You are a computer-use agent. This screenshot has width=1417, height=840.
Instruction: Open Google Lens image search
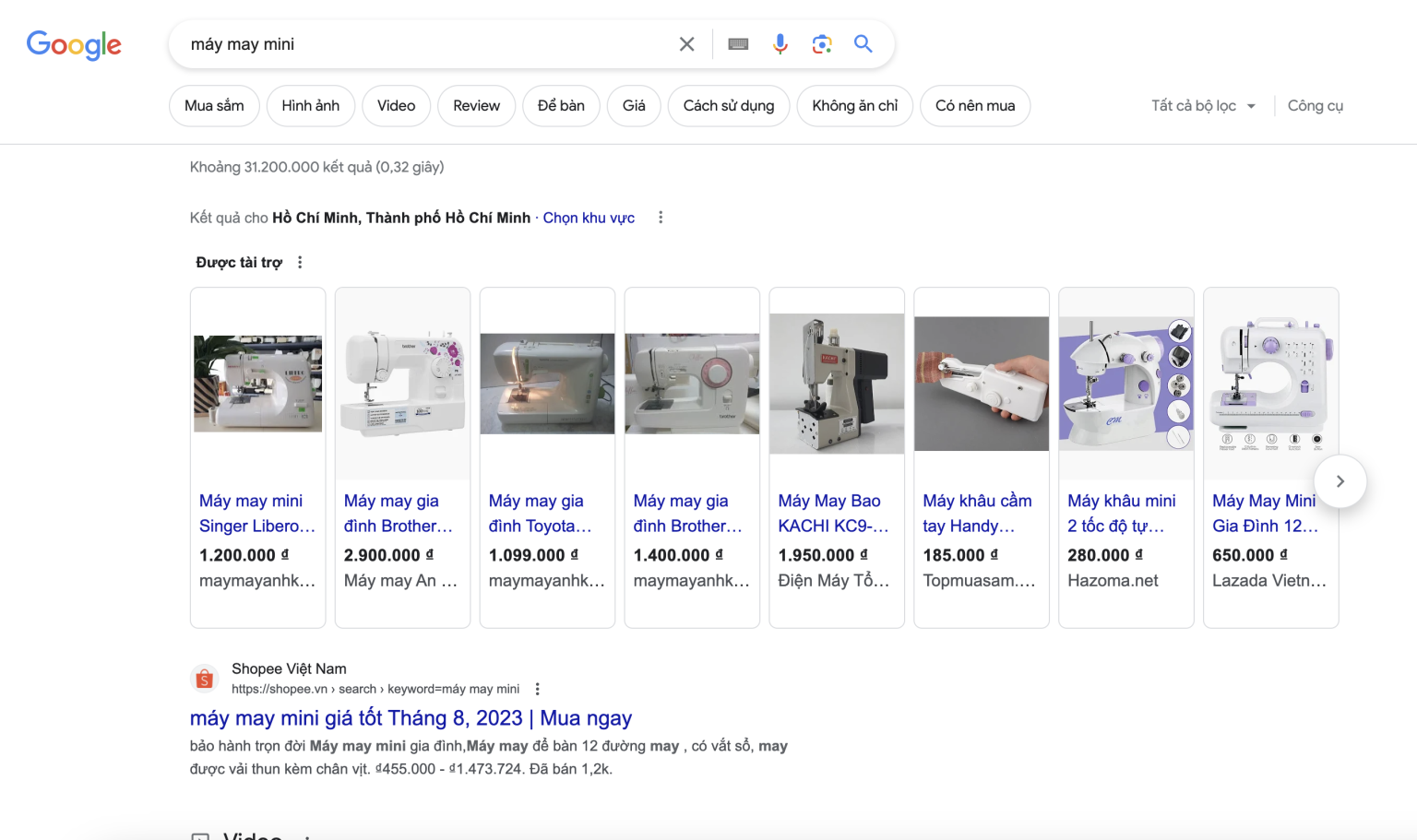coord(822,44)
